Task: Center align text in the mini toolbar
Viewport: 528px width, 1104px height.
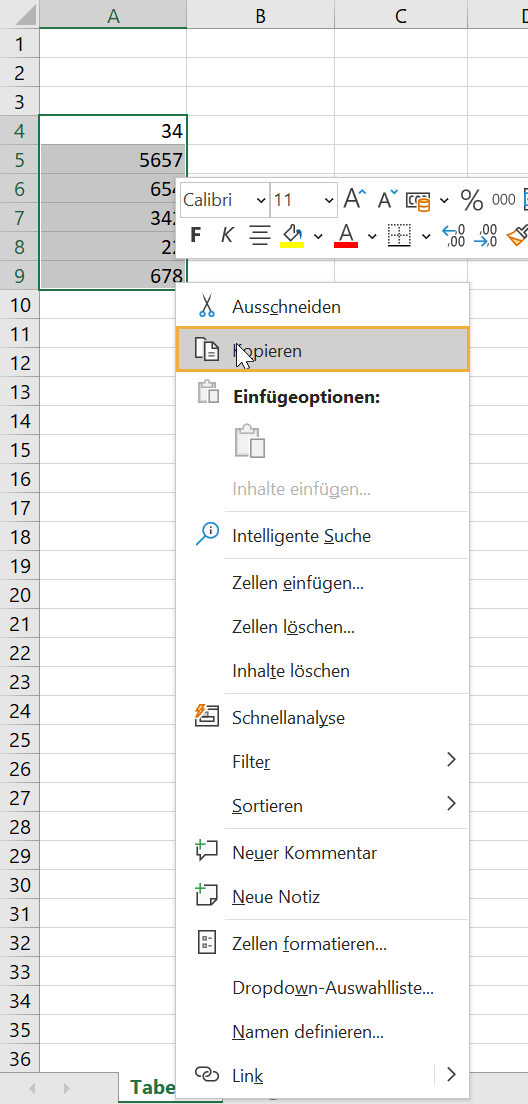Action: (x=260, y=235)
